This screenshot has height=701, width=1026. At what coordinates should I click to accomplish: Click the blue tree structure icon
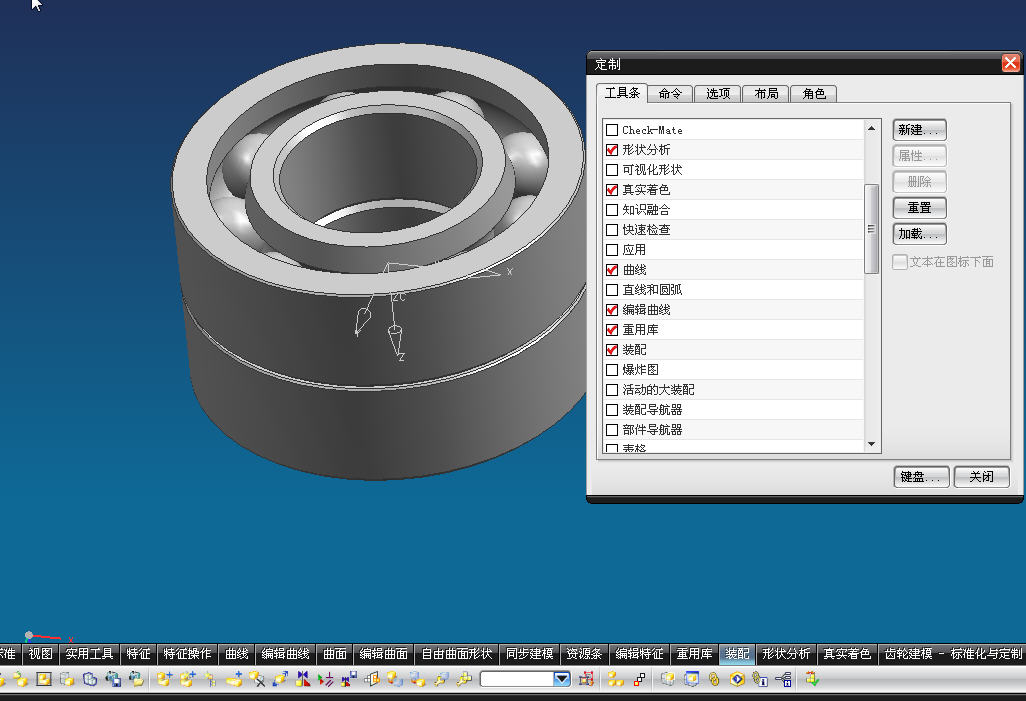(x=783, y=679)
